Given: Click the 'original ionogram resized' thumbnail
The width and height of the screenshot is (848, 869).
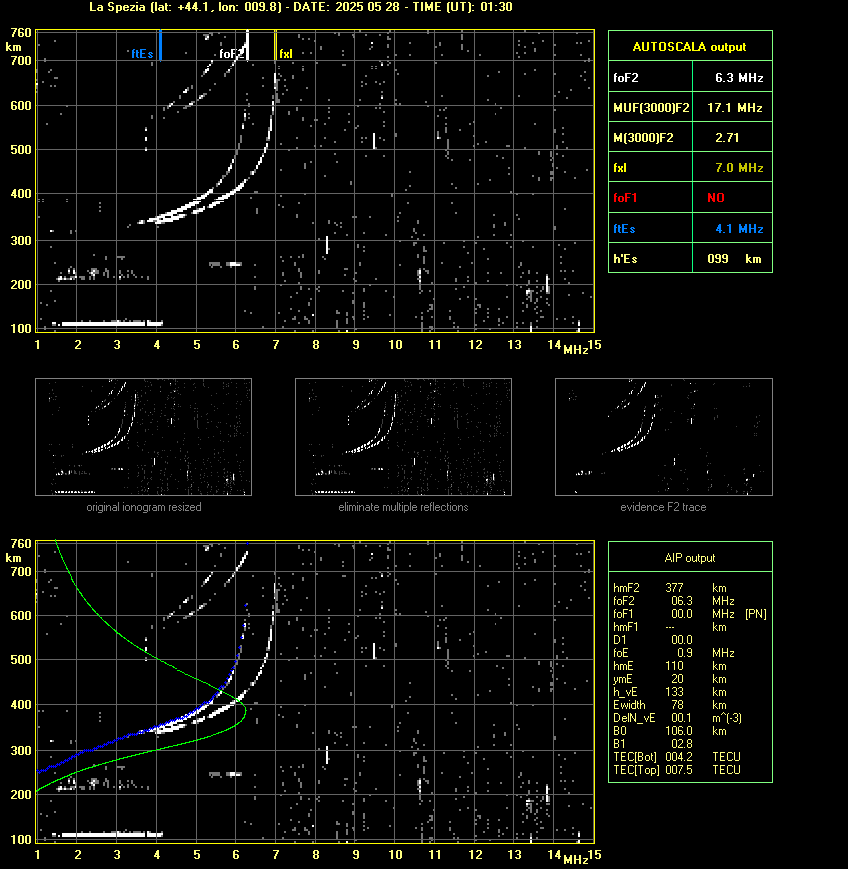Looking at the screenshot, I should (144, 437).
